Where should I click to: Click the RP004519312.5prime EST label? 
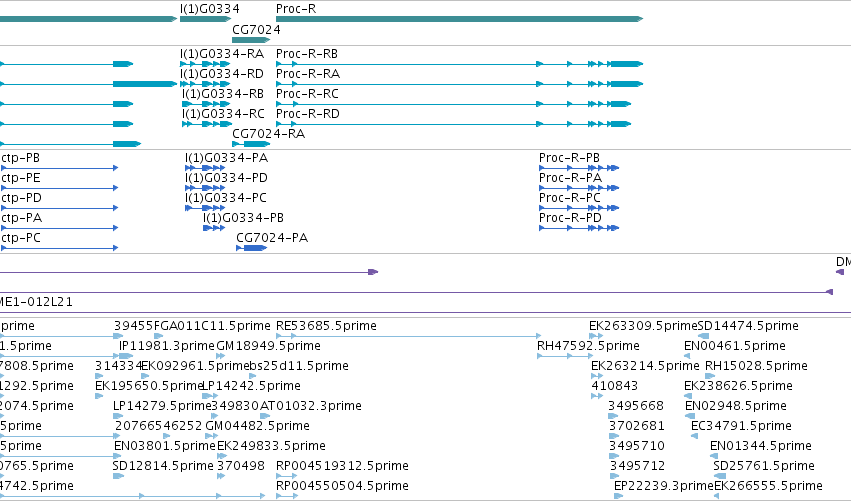(x=342, y=466)
